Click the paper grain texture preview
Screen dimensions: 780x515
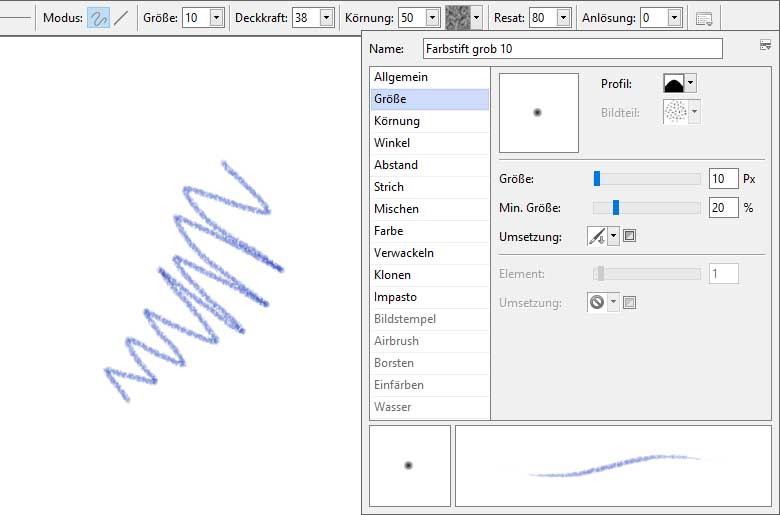[457, 18]
